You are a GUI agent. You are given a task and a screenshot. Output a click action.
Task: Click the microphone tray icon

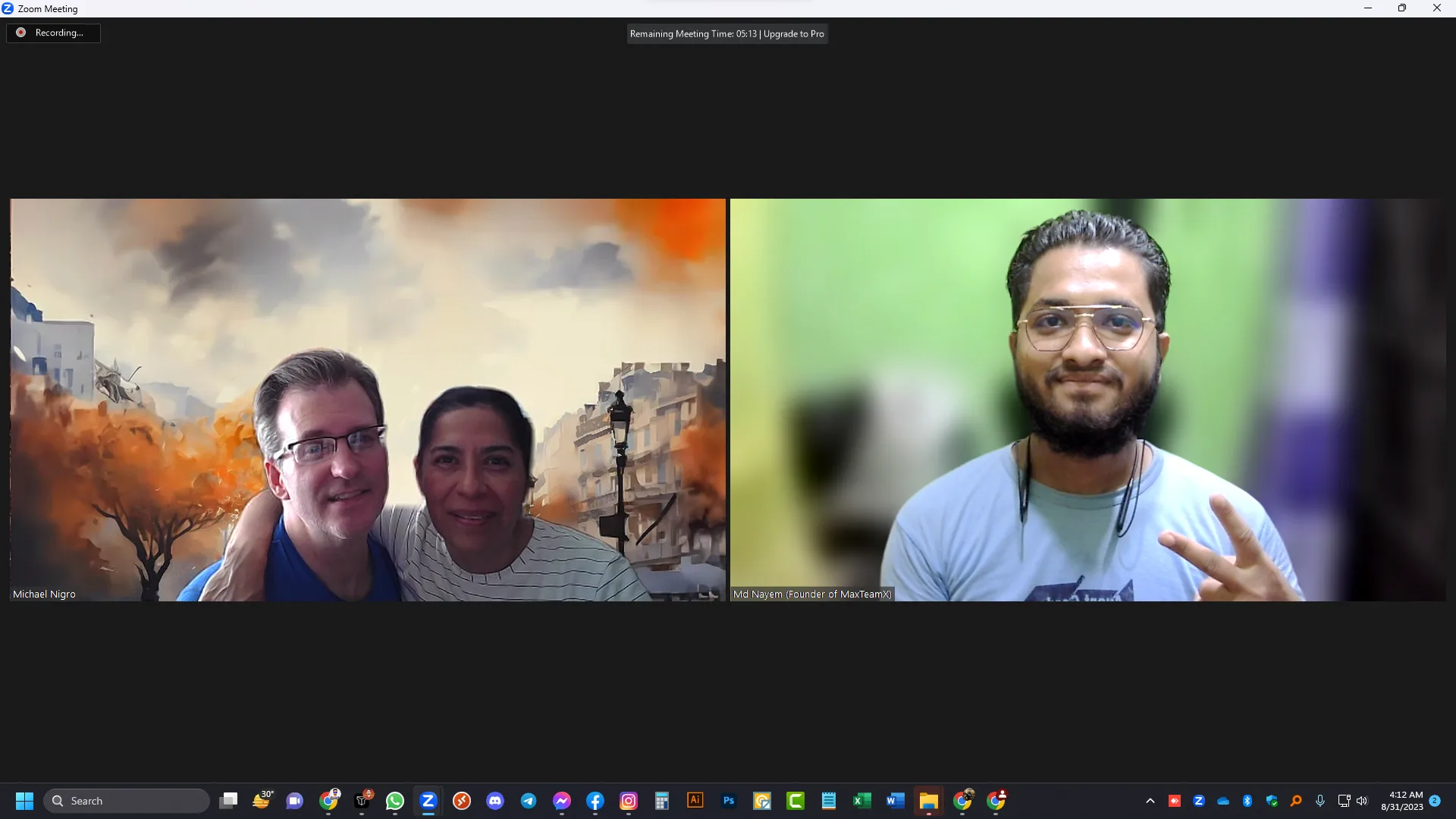click(1320, 801)
